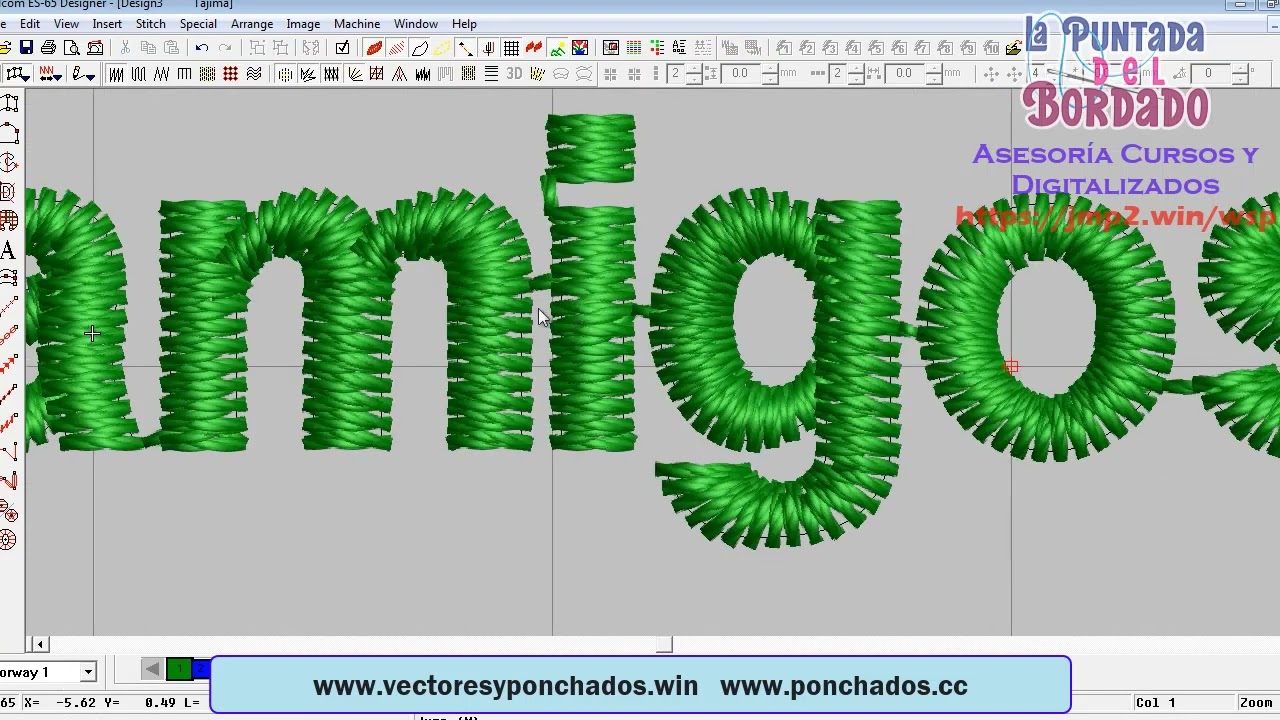Select the Tatami fill stitch icon
The image size is (1280, 720).
pyautogui.click(x=207, y=74)
